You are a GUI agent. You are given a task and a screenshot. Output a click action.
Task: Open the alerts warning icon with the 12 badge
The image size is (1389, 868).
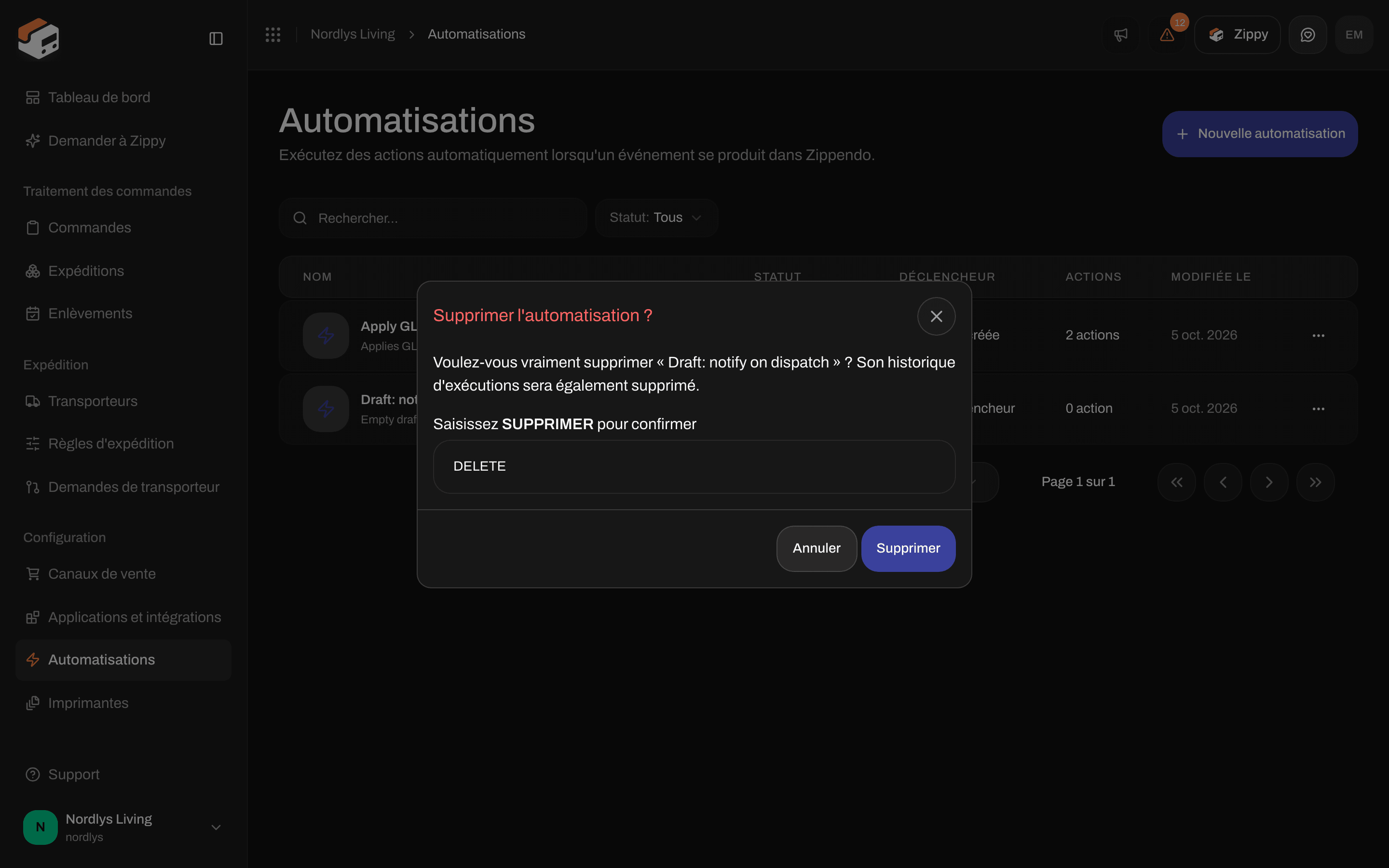click(1167, 34)
